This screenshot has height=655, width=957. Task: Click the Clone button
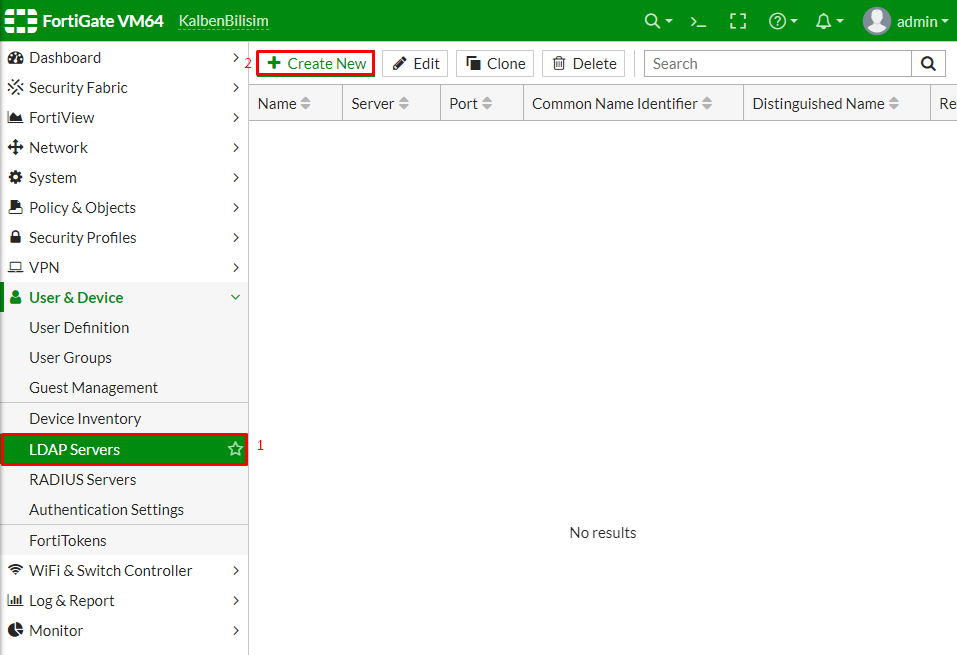pos(495,63)
